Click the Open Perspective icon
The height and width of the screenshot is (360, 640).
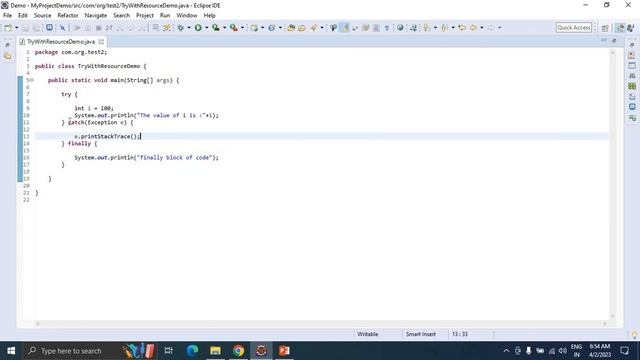click(605, 28)
